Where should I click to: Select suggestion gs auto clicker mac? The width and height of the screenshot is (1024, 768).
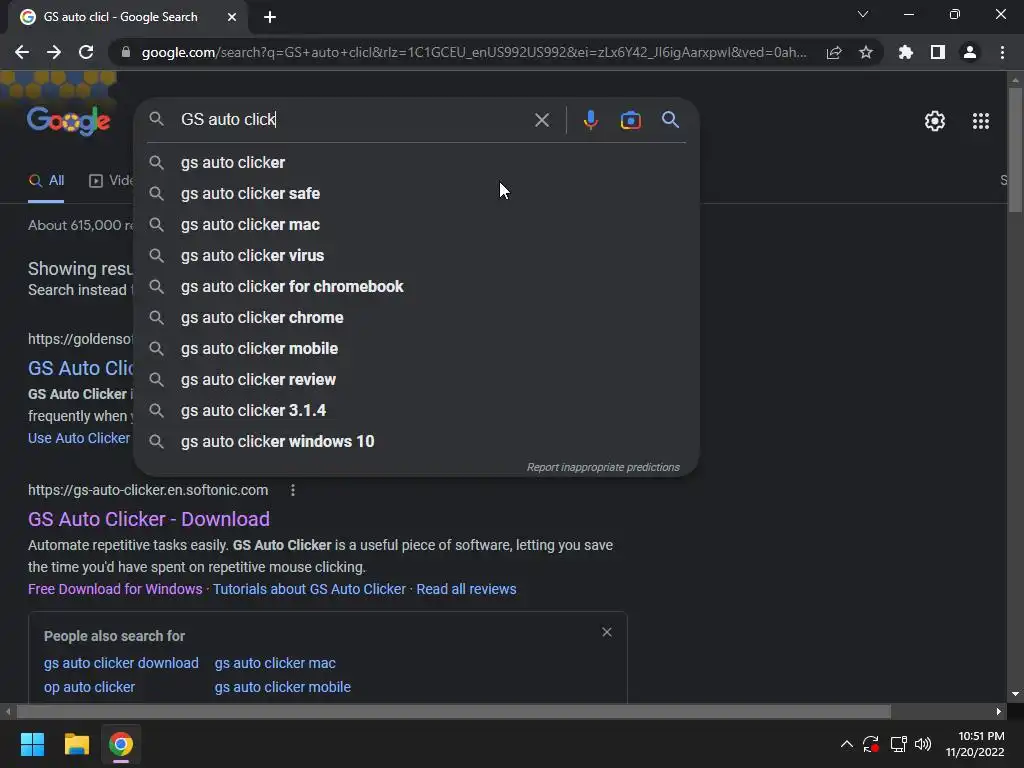click(x=416, y=225)
